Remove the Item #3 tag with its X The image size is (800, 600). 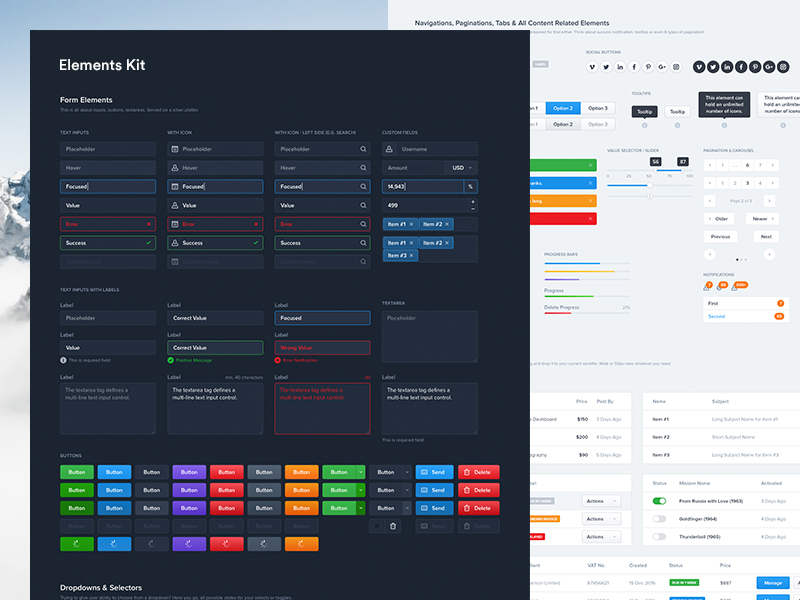[412, 255]
